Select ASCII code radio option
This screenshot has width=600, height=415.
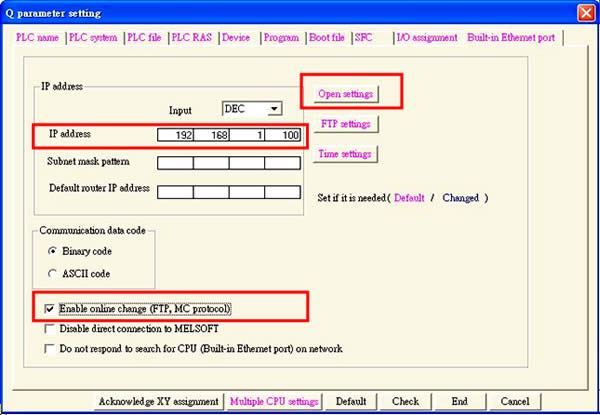point(52,271)
